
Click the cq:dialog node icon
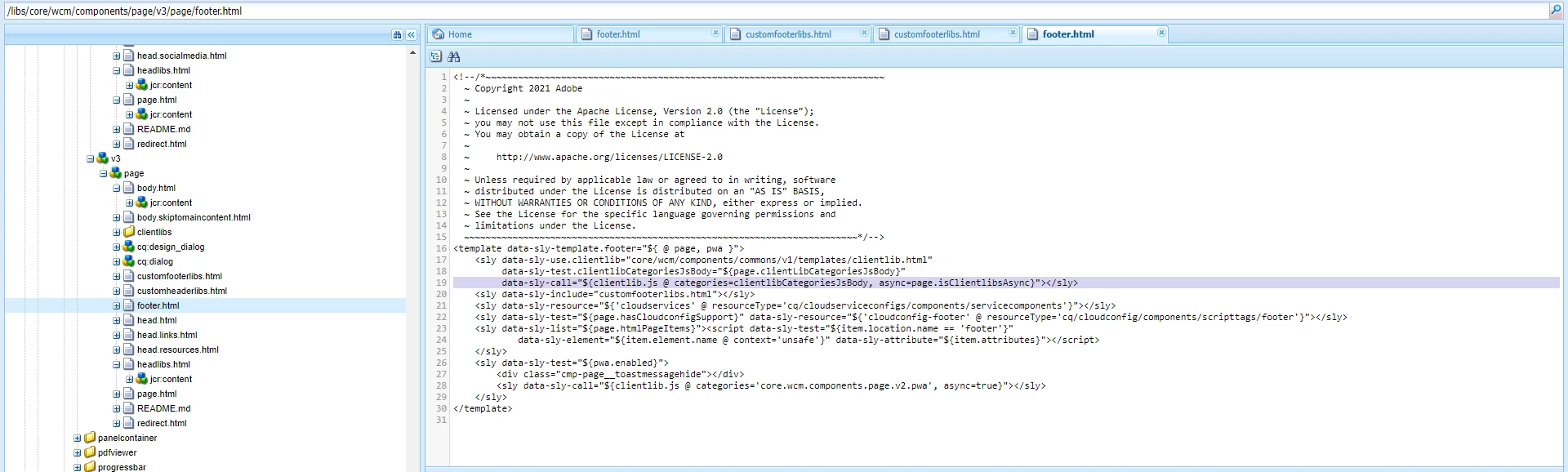129,261
